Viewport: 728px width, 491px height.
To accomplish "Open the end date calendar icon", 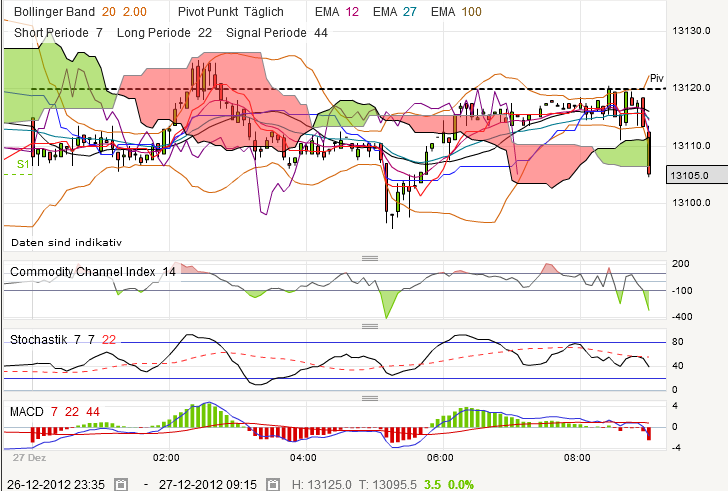I will coord(273,485).
